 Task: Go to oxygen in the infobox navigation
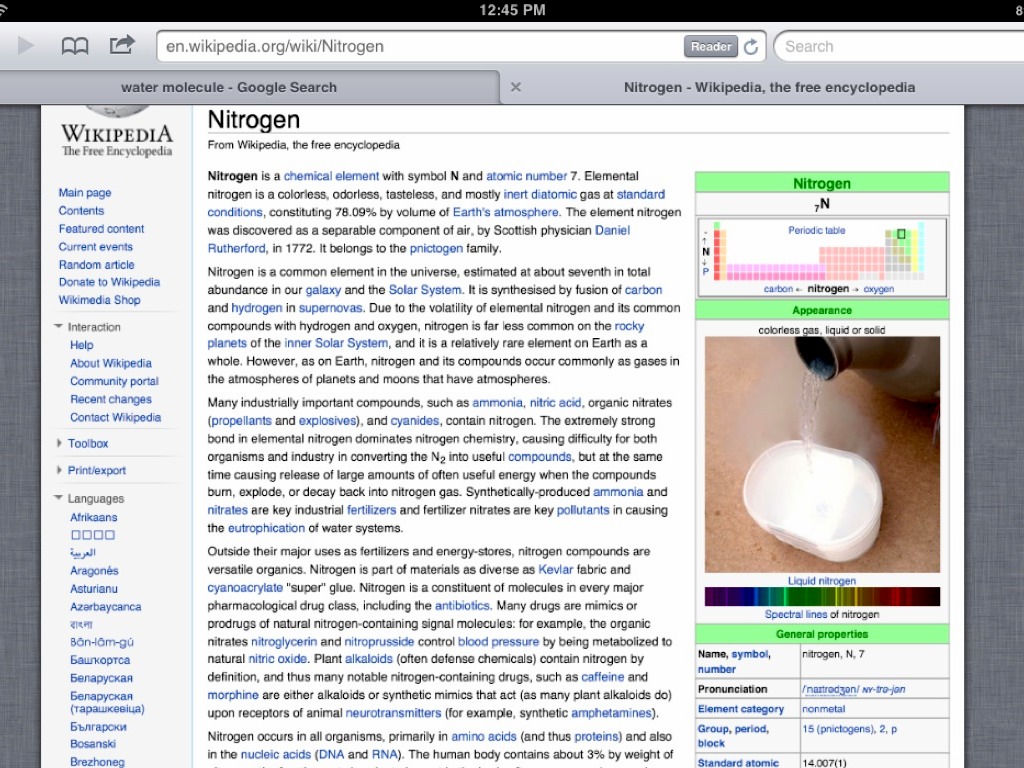click(878, 289)
